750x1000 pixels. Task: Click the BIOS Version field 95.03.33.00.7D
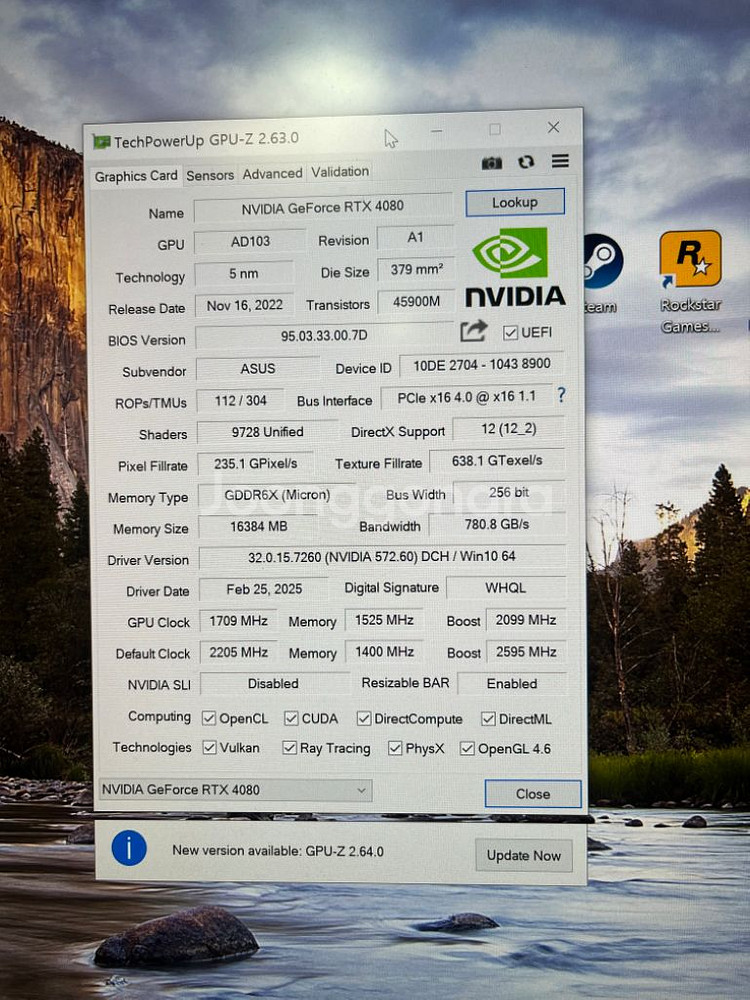click(x=324, y=335)
